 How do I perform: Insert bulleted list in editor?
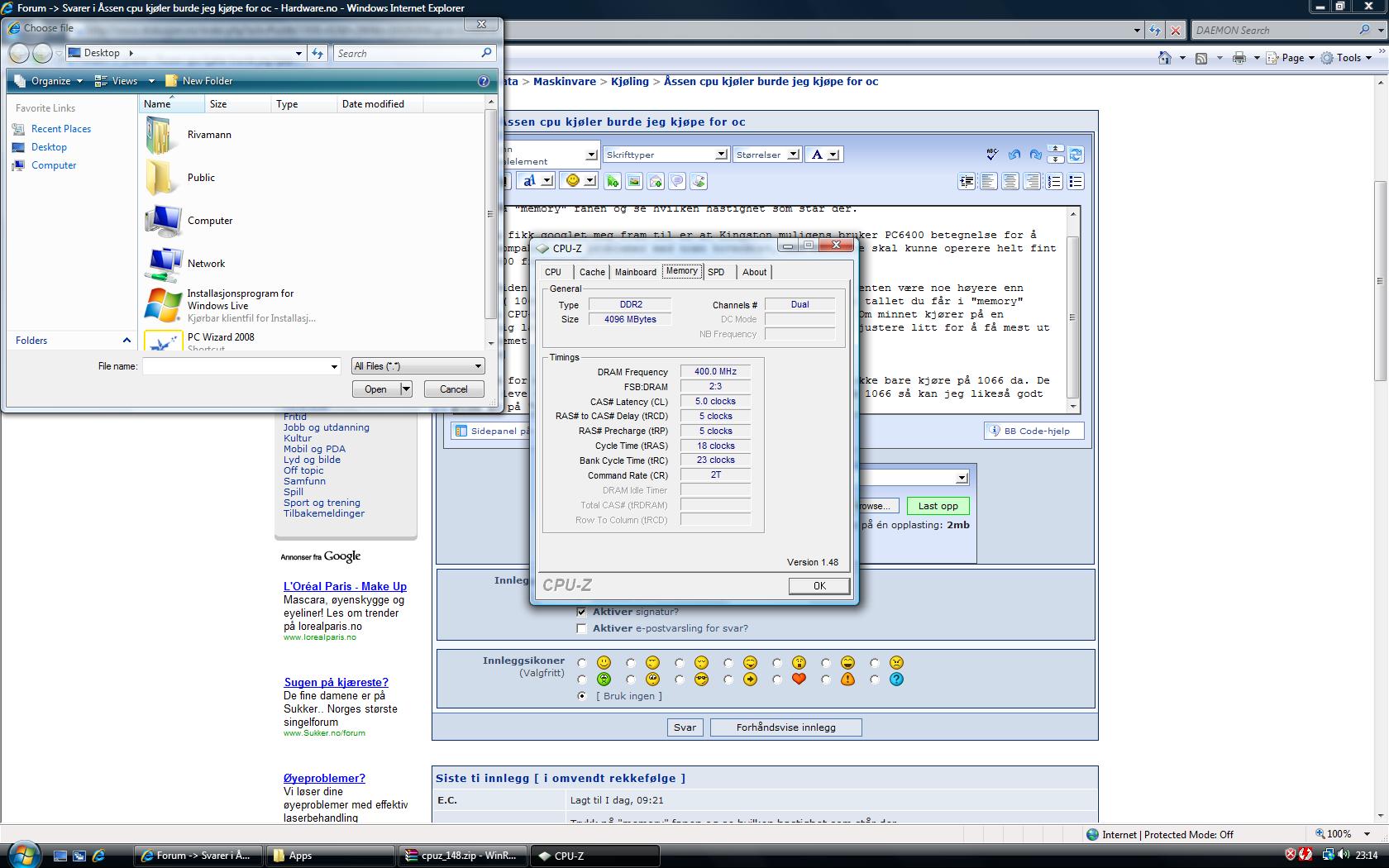[x=1076, y=182]
